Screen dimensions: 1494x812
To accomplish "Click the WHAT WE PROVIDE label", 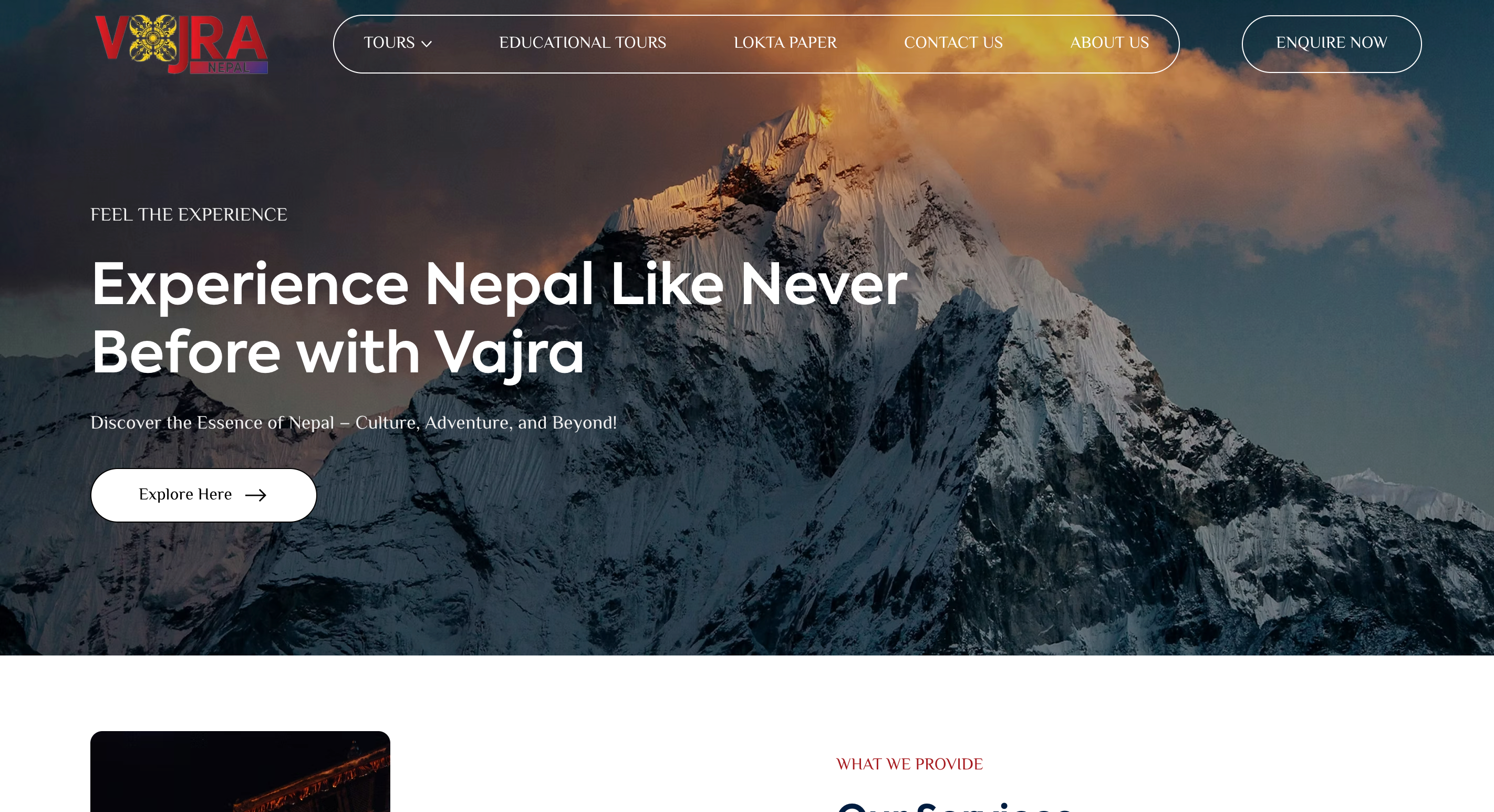I will pos(909,764).
